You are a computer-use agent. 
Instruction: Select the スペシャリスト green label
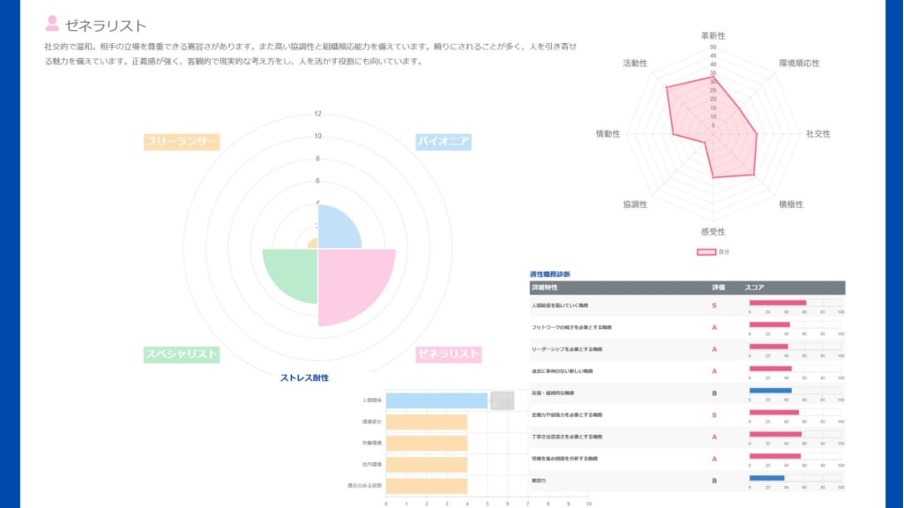click(x=182, y=354)
